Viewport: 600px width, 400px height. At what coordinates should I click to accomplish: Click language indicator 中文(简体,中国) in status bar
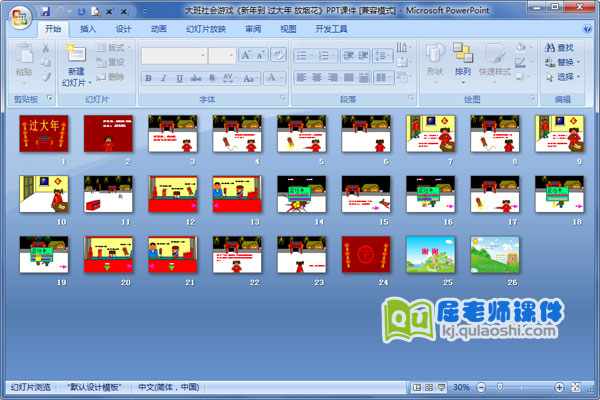point(166,387)
